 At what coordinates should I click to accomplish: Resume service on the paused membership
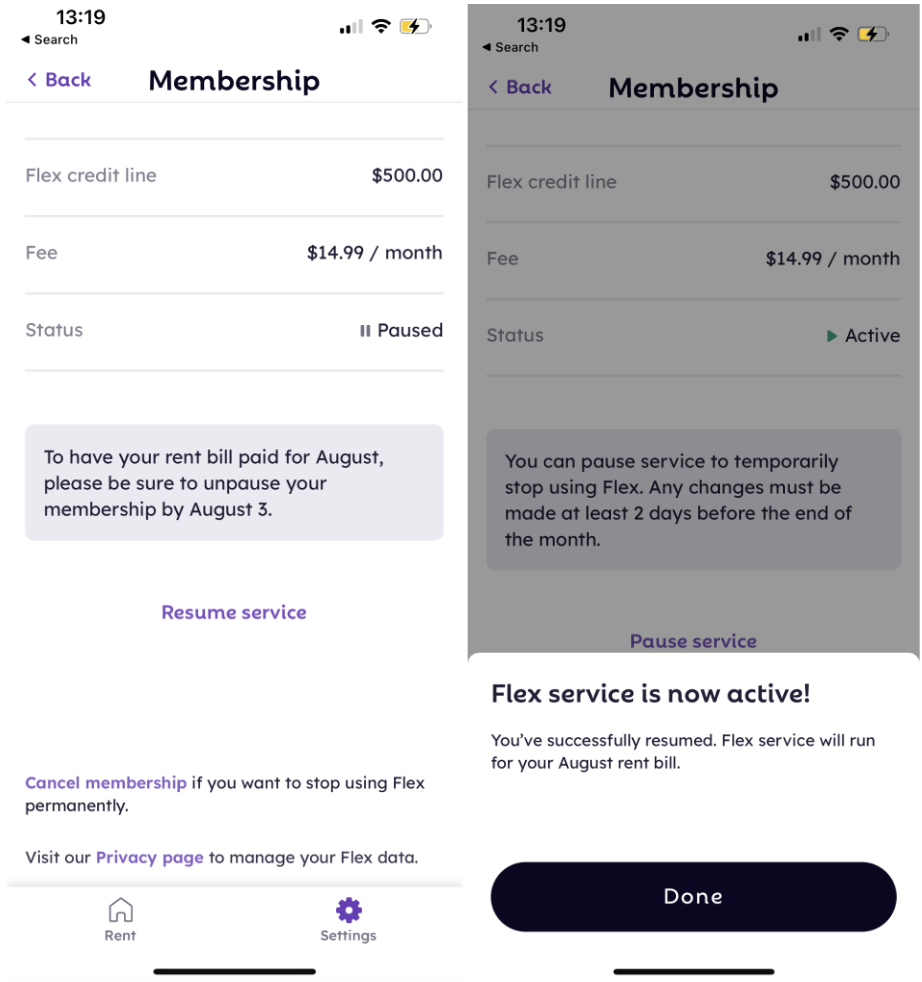(x=234, y=612)
